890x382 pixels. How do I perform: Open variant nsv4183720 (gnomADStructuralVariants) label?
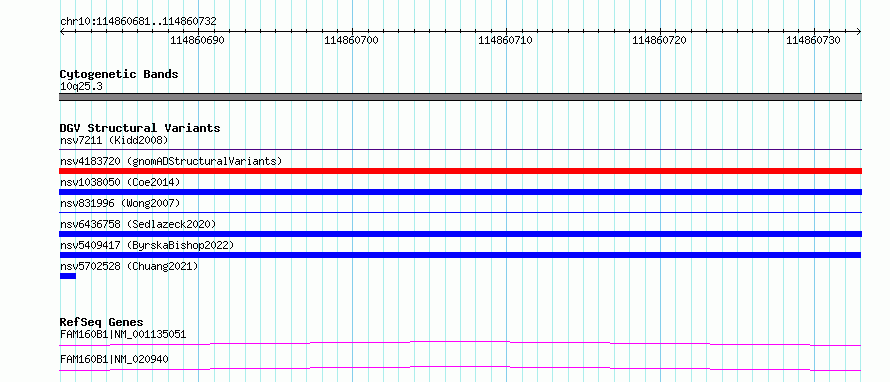coord(171,161)
